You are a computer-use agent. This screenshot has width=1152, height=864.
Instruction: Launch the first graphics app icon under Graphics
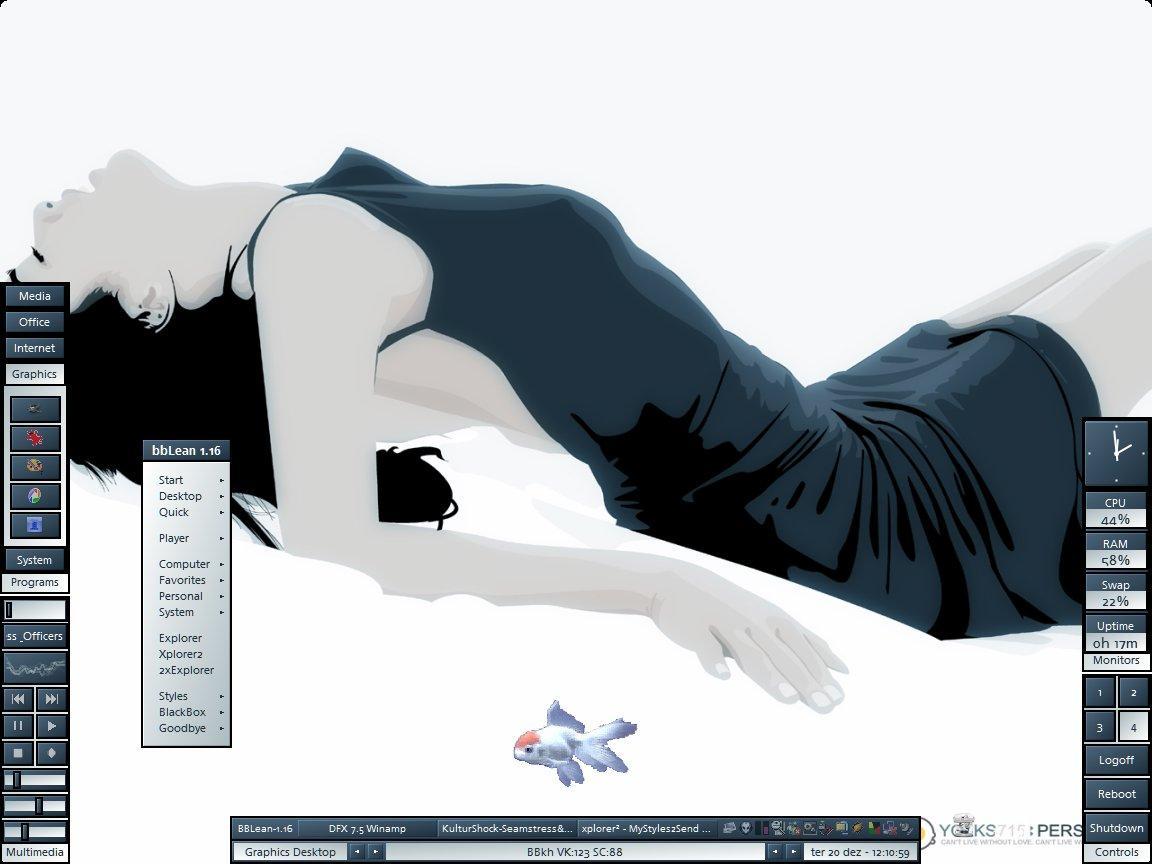click(x=35, y=409)
